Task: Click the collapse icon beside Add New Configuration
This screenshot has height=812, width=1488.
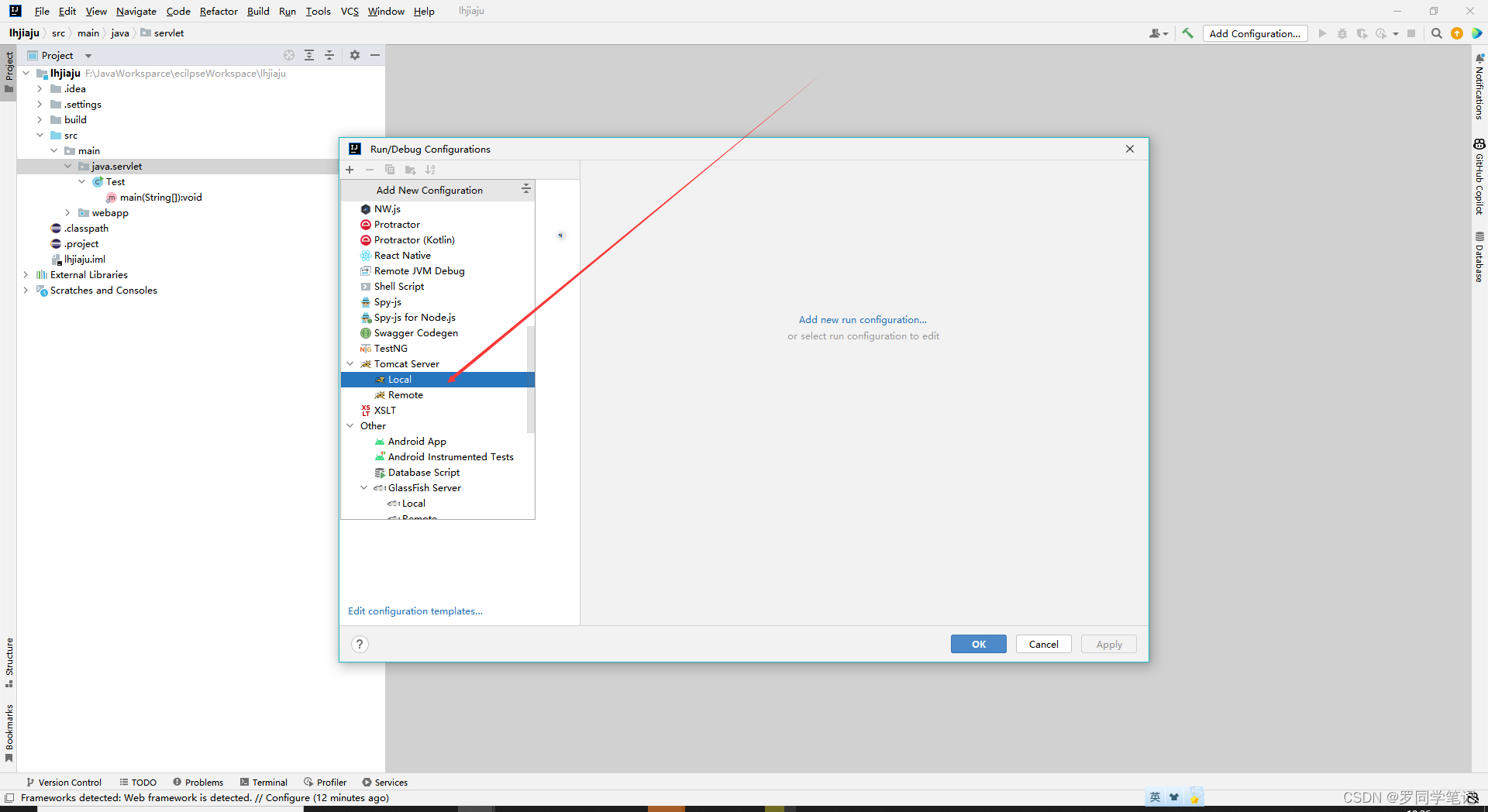Action: click(525, 189)
